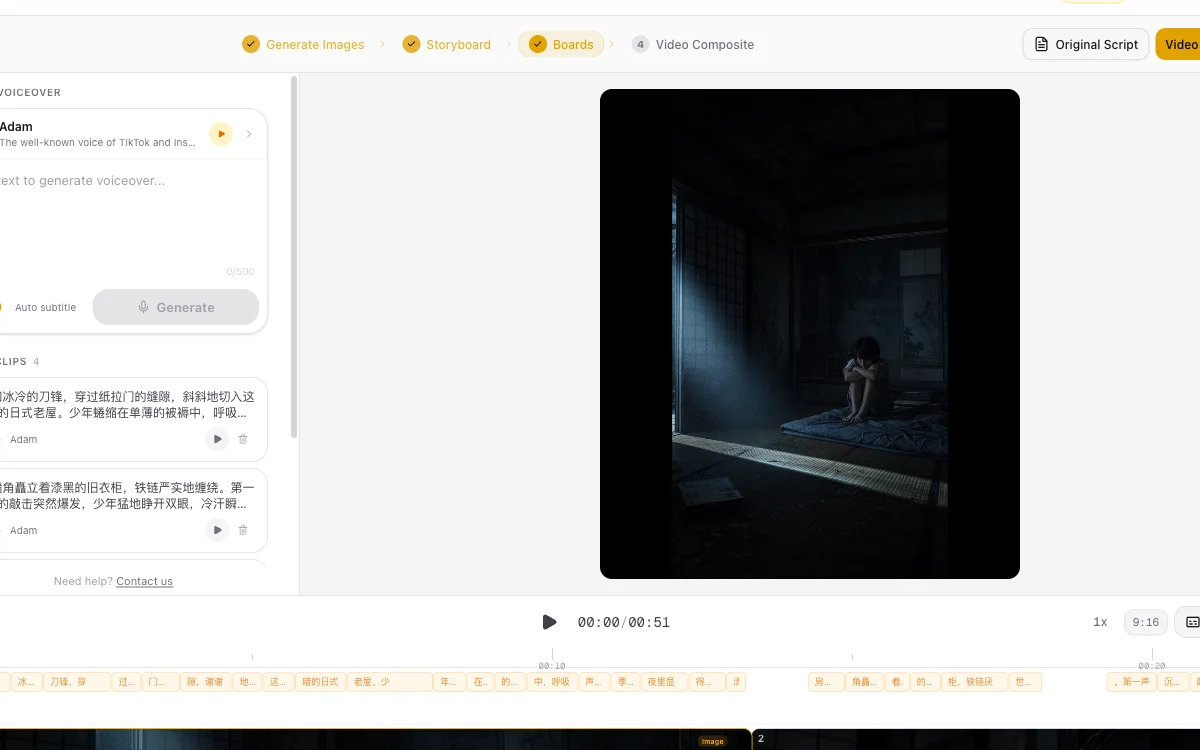Toggle the subtitle display icon
Viewport: 1200px width, 750px height.
(x=1190, y=622)
